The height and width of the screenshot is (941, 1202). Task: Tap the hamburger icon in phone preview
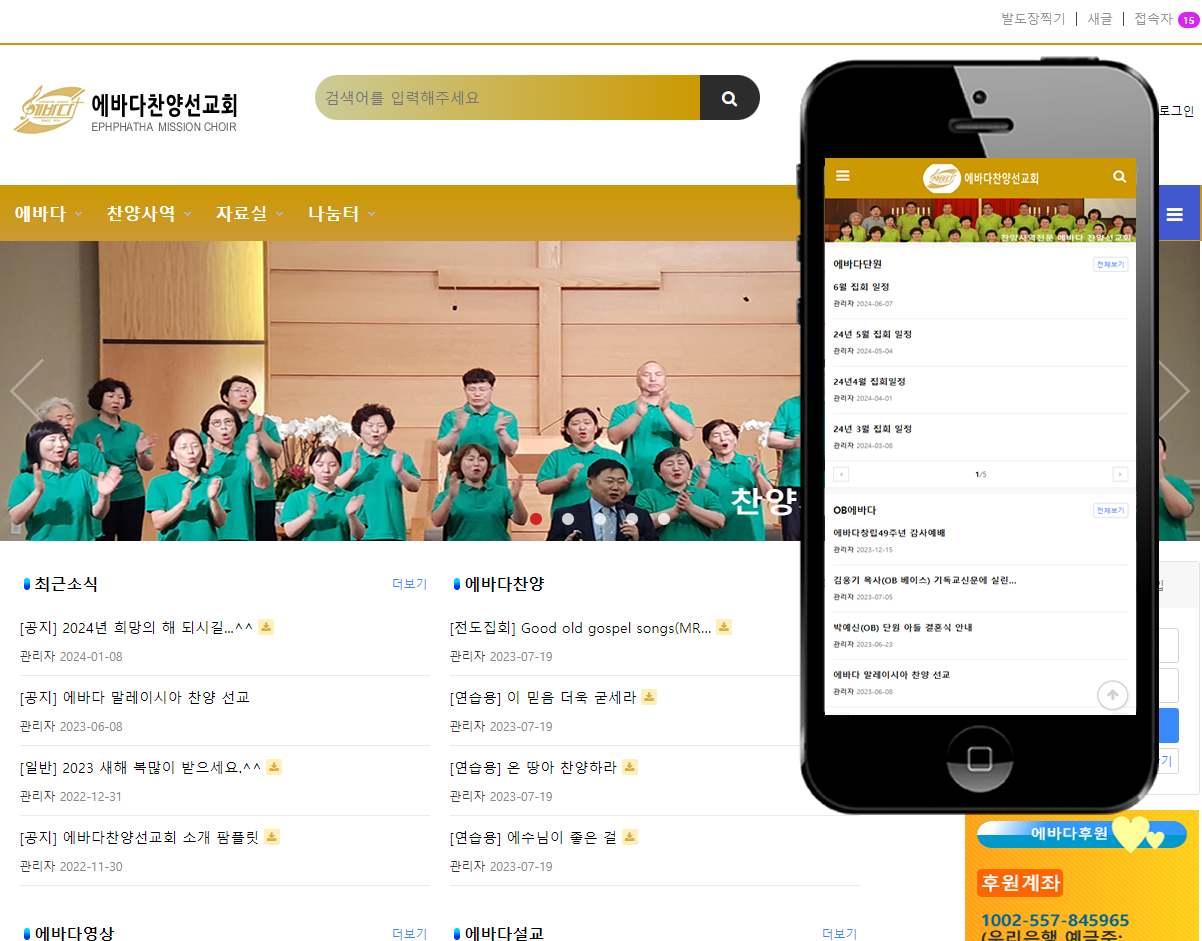(x=843, y=176)
